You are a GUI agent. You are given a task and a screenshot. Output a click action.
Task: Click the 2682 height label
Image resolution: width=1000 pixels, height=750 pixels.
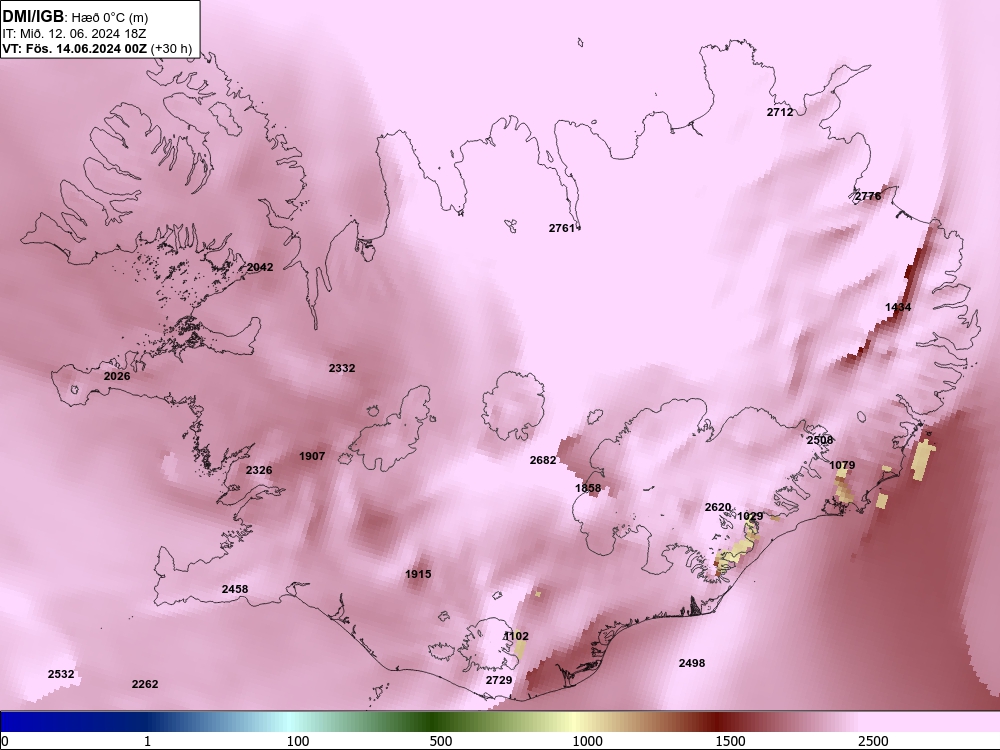click(543, 460)
